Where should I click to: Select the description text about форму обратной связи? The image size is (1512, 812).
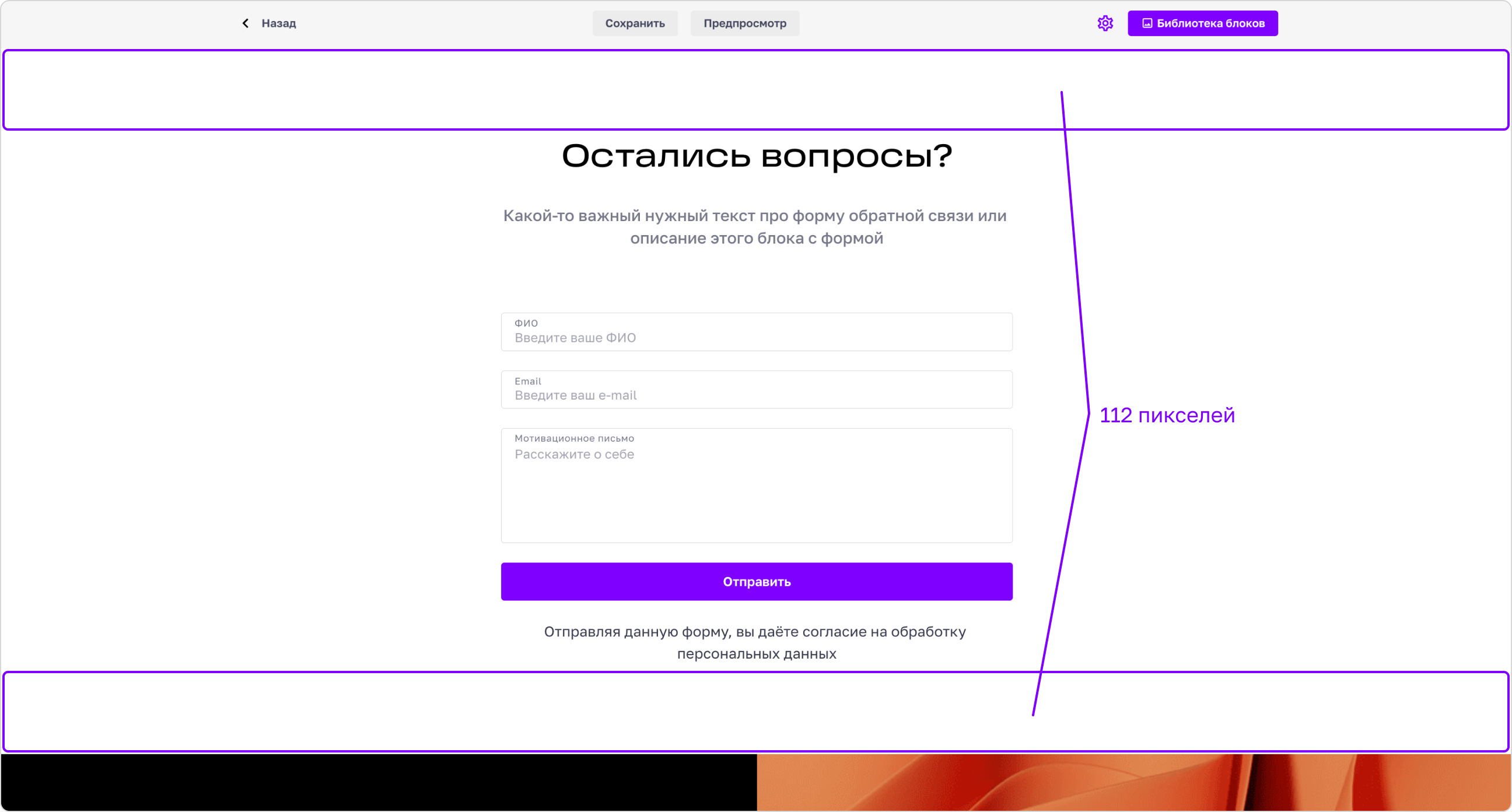click(755, 227)
